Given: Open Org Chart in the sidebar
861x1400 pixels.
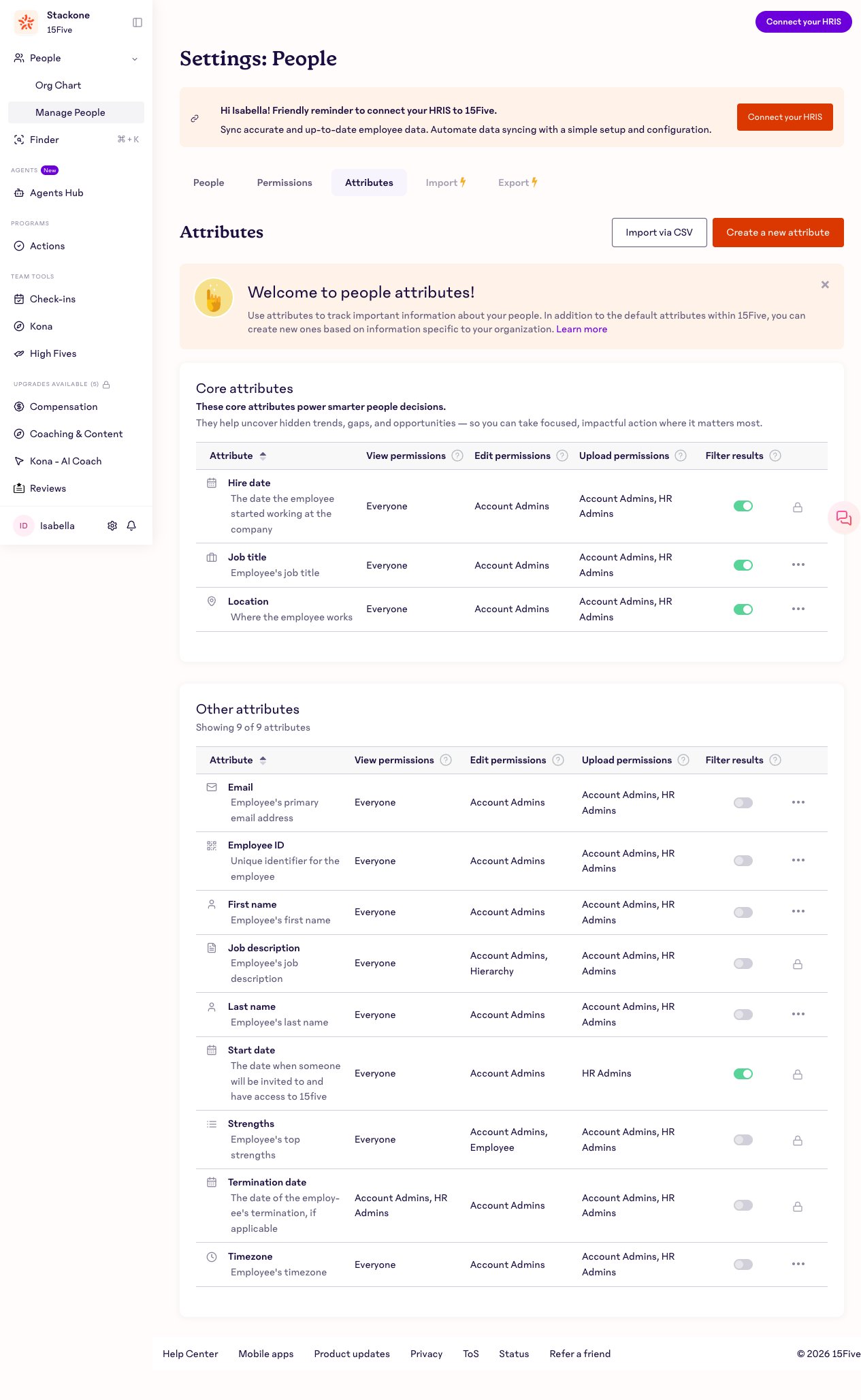Looking at the screenshot, I should pos(76,85).
